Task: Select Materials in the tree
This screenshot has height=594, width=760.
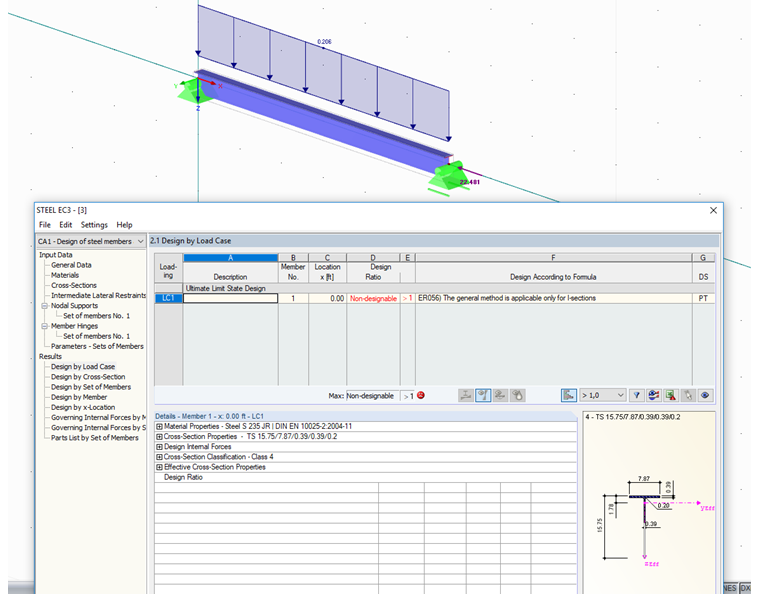Action: [x=65, y=275]
